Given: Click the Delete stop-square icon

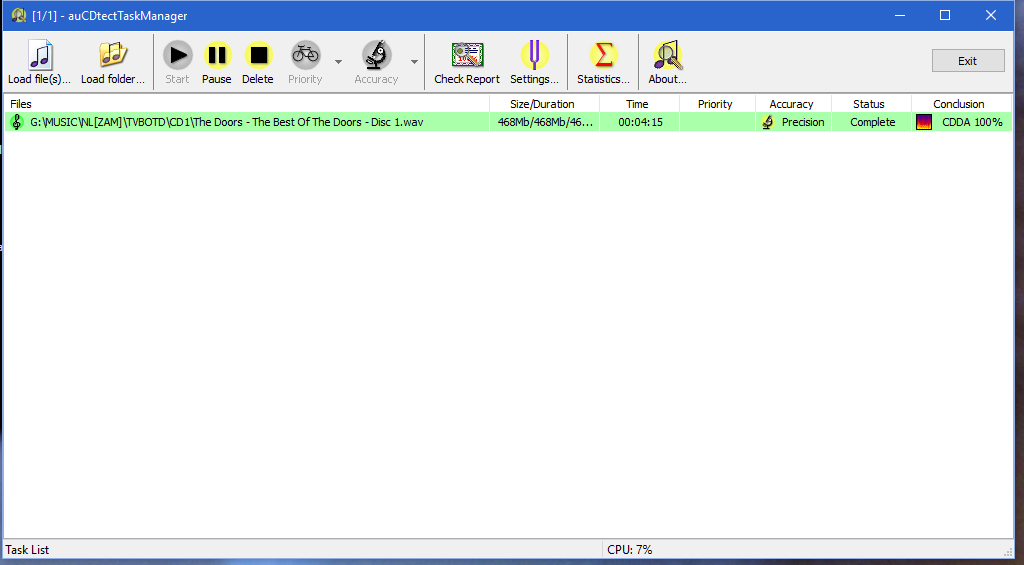Looking at the screenshot, I should (258, 55).
